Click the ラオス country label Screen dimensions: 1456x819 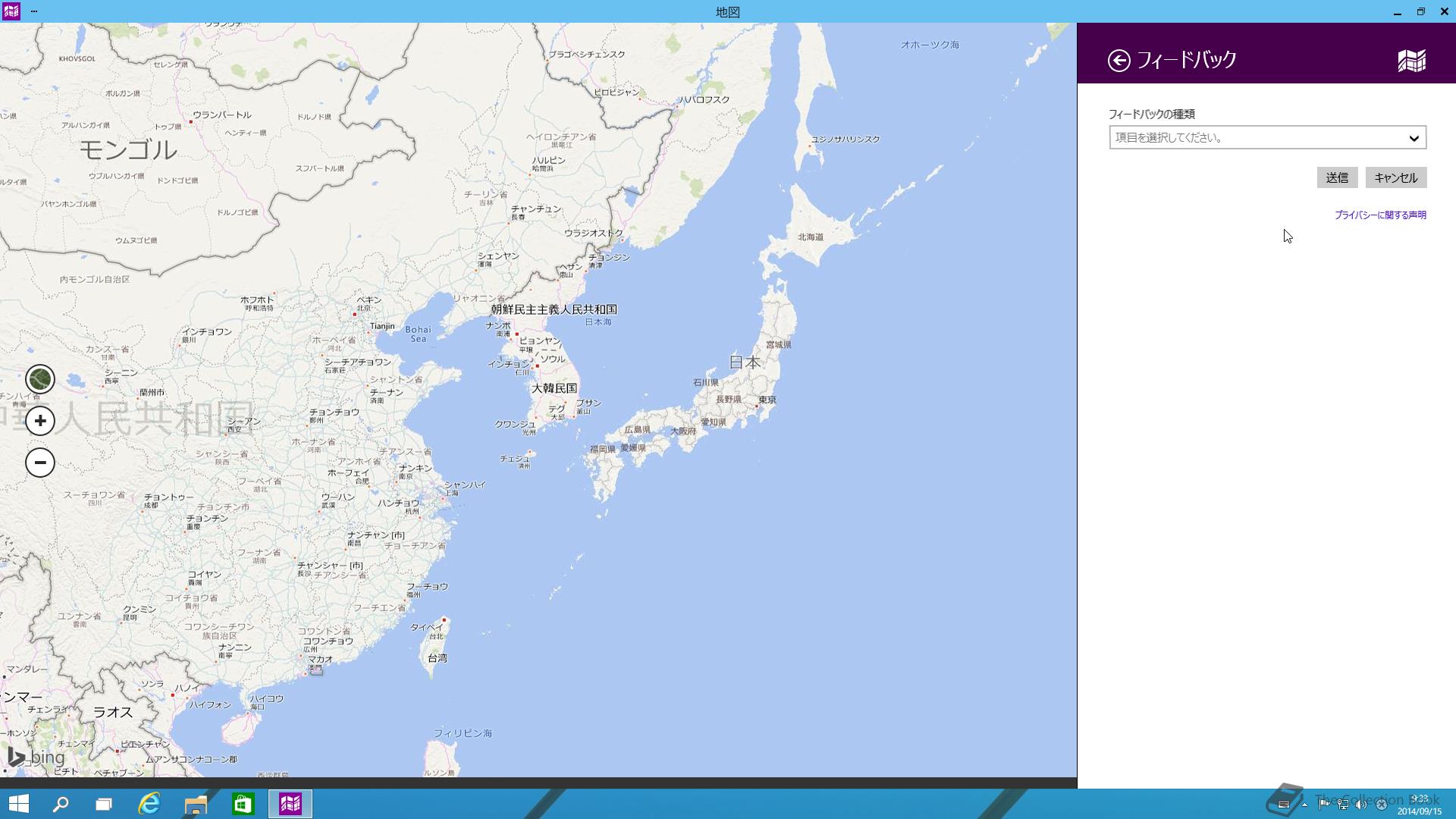pyautogui.click(x=113, y=712)
